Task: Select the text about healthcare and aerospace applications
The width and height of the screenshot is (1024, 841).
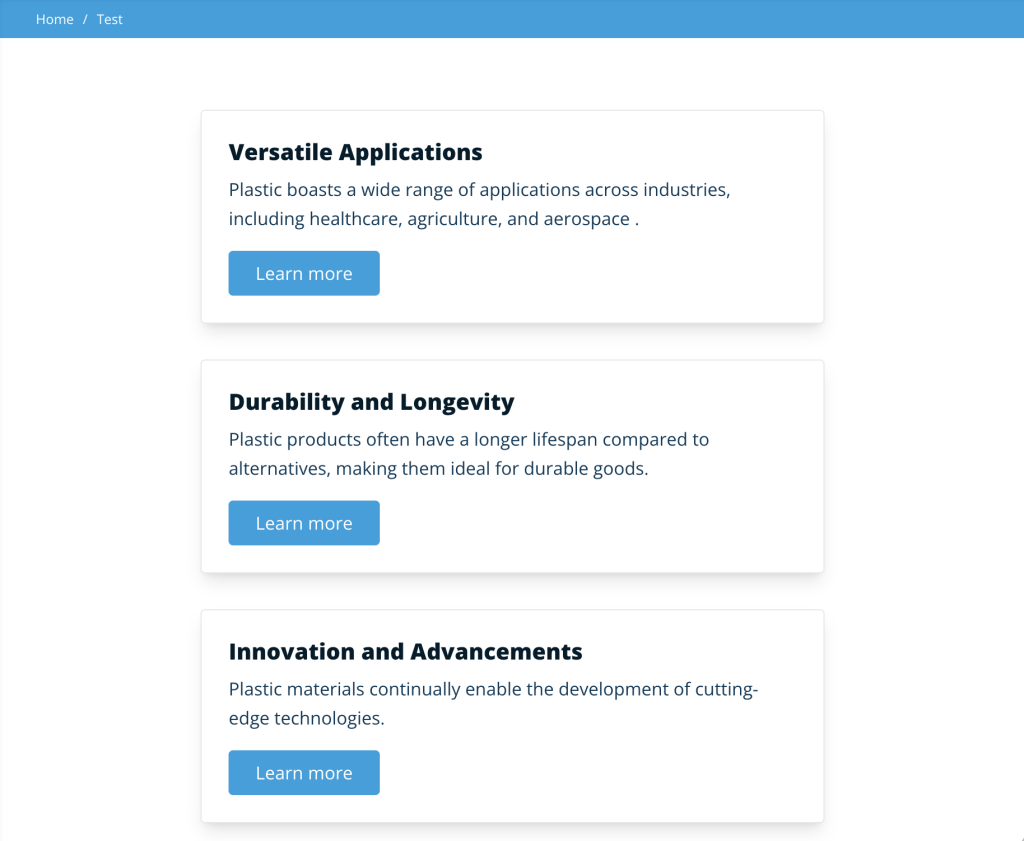Action: [x=480, y=203]
